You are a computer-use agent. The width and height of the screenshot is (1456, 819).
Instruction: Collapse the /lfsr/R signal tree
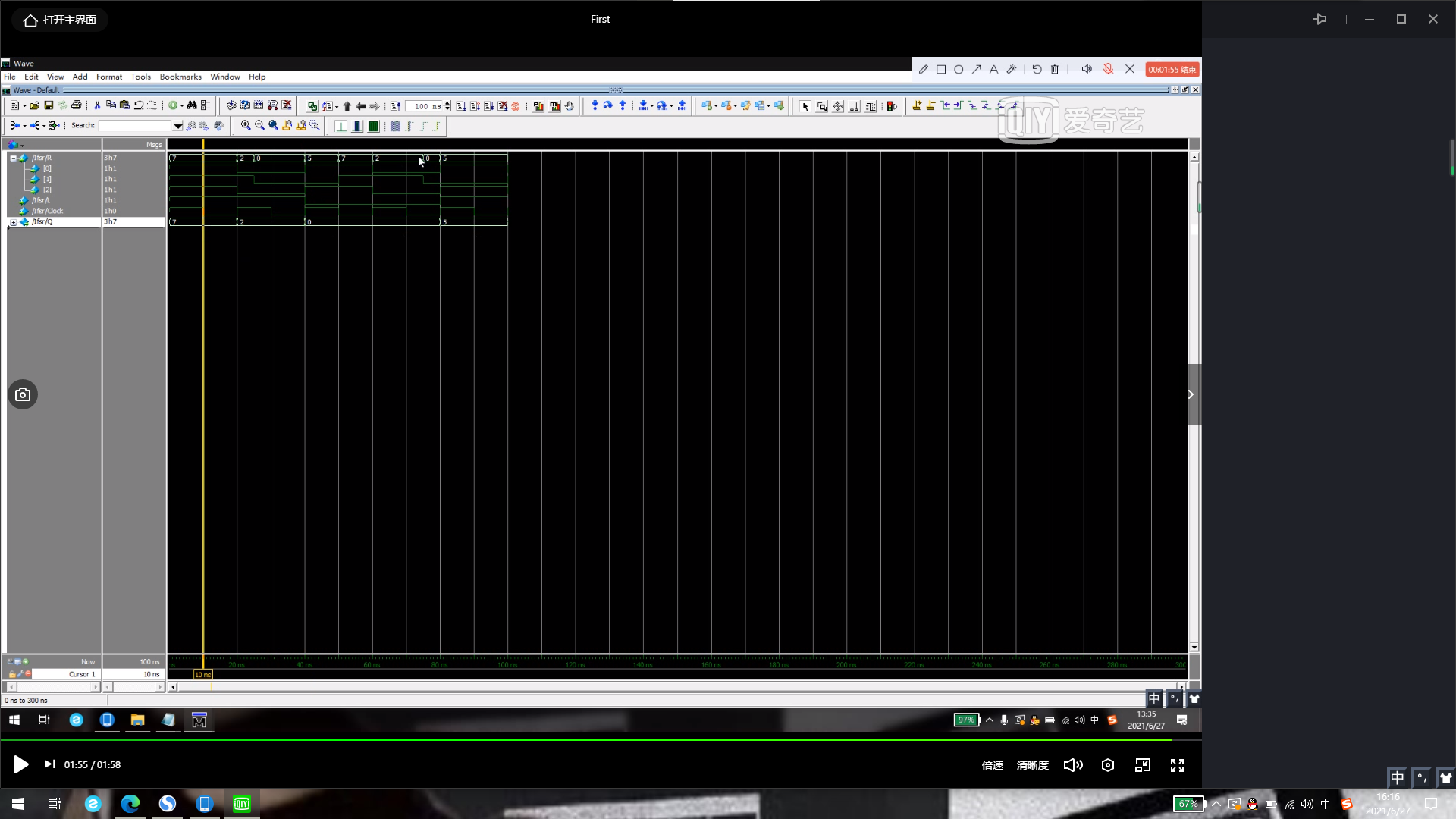coord(13,158)
